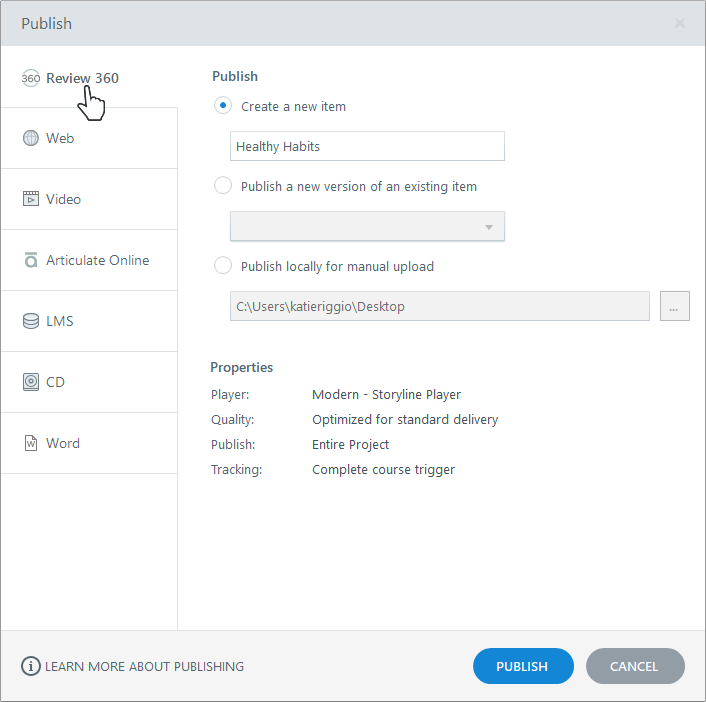Select Publish locally for manual upload

click(x=223, y=266)
